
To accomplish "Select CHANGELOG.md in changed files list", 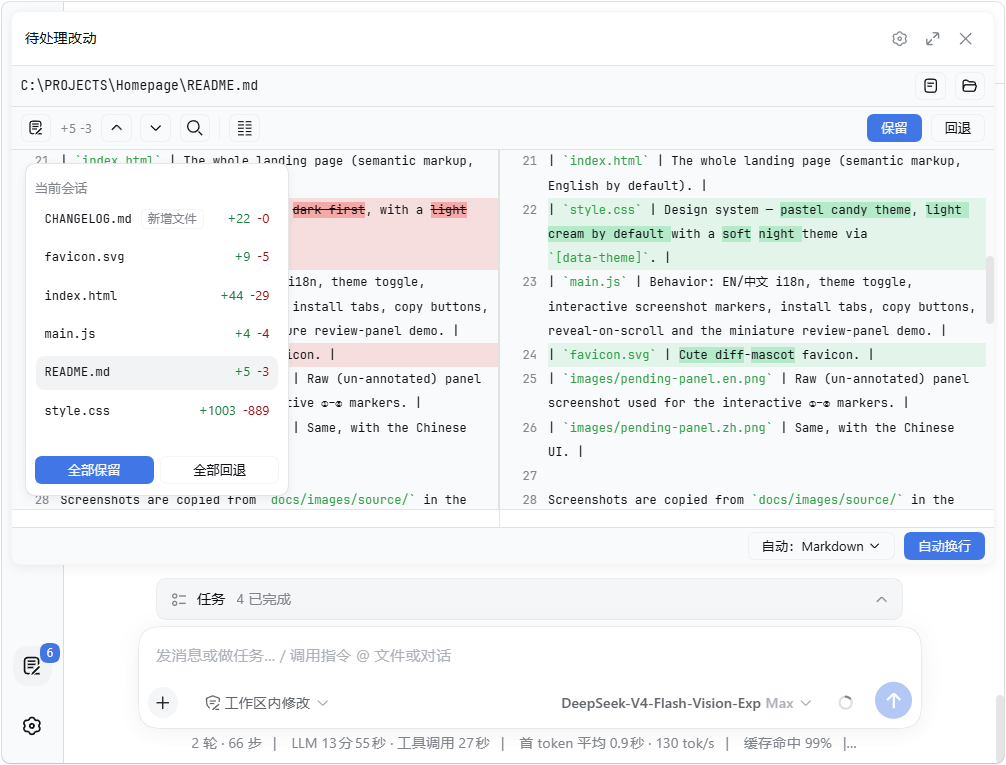I will pos(157,219).
